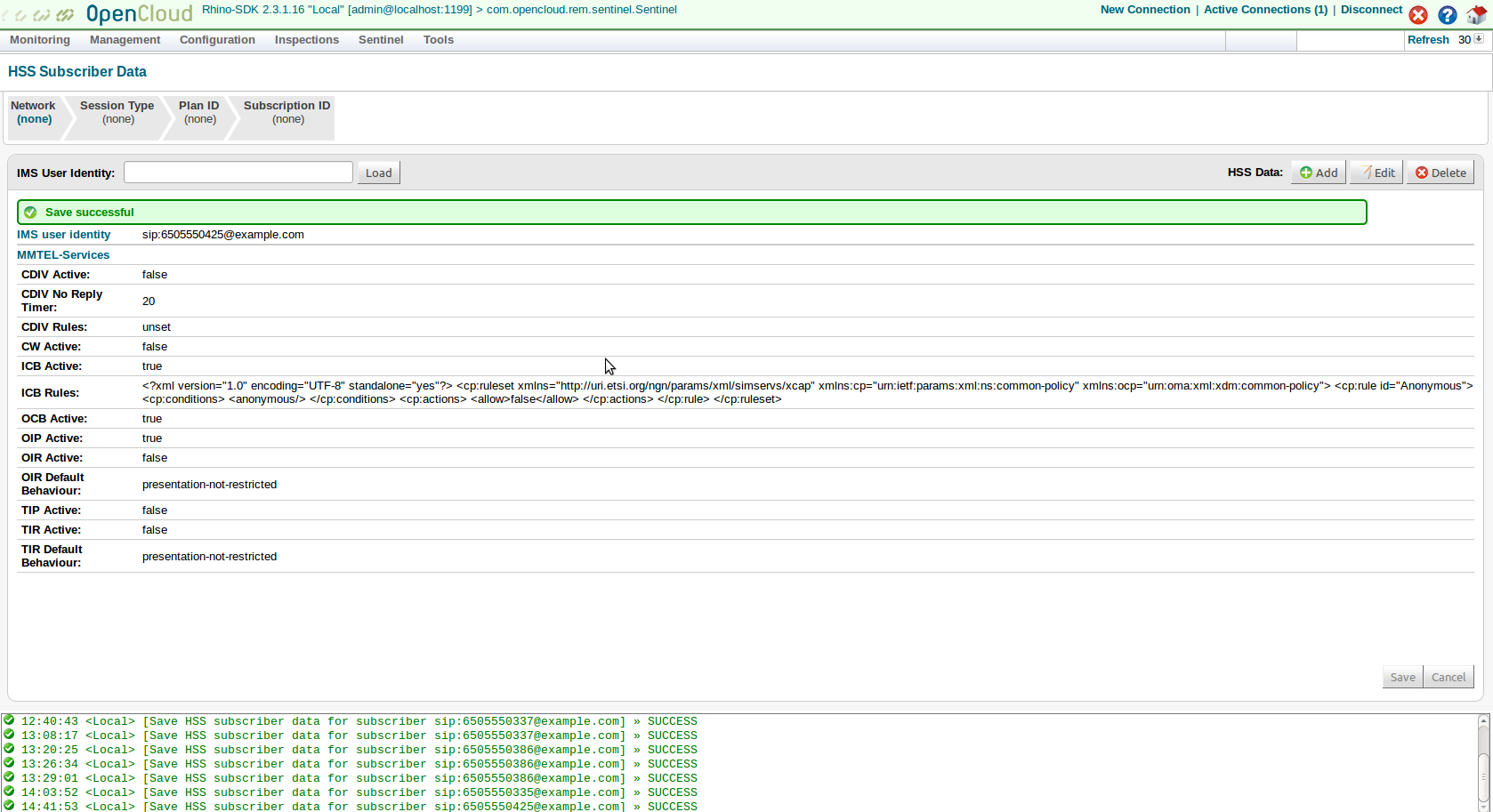Image resolution: width=1493 pixels, height=812 pixels.
Task: Open the Plan ID breadcrumb selector
Action: (199, 112)
